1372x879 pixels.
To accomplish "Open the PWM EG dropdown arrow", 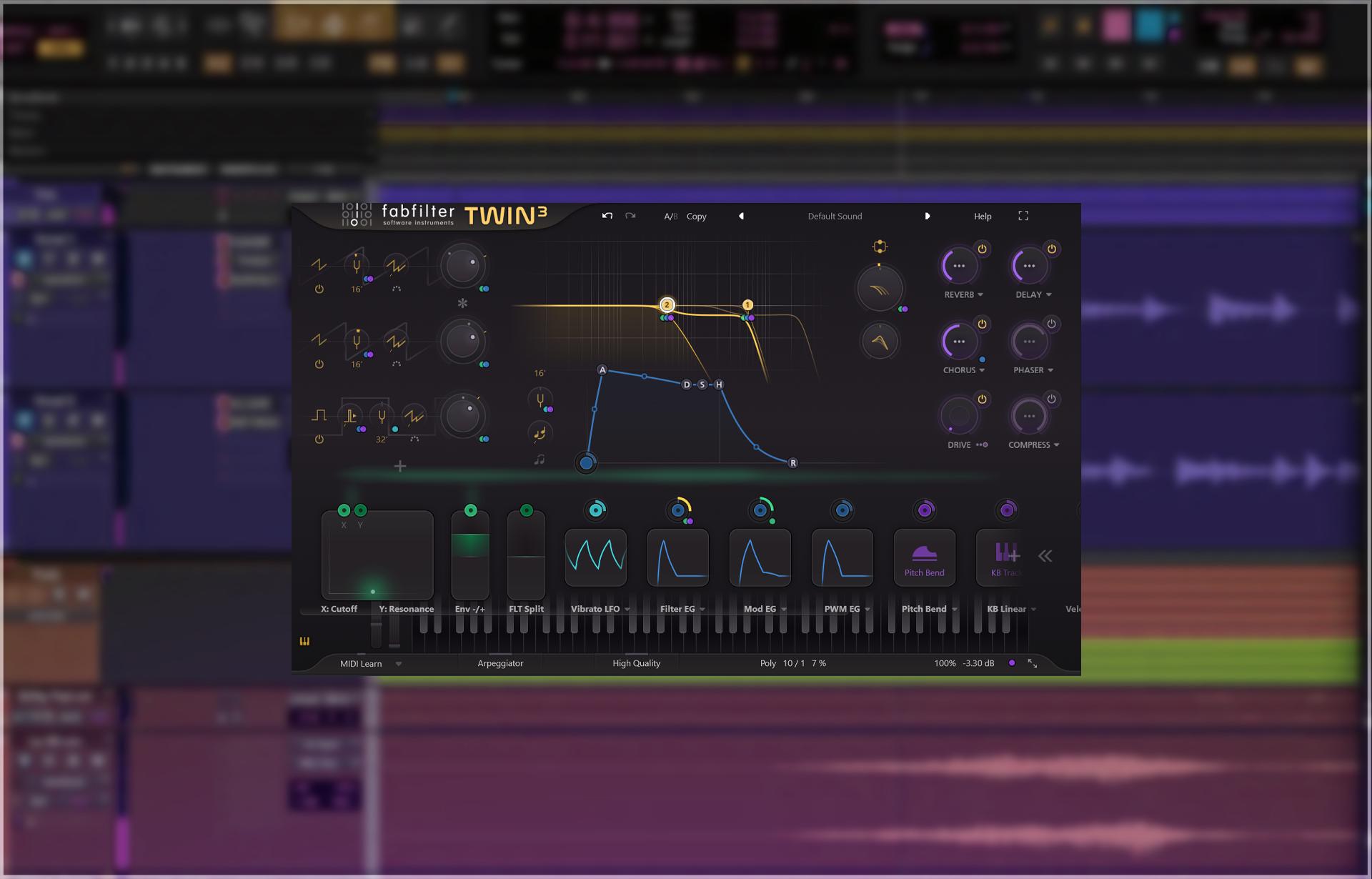I will pyautogui.click(x=868, y=610).
